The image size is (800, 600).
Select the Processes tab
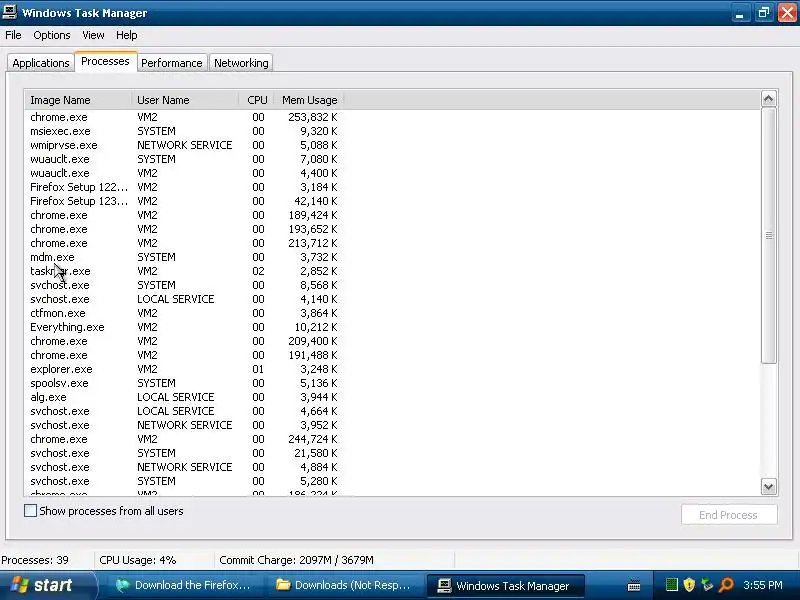(105, 61)
